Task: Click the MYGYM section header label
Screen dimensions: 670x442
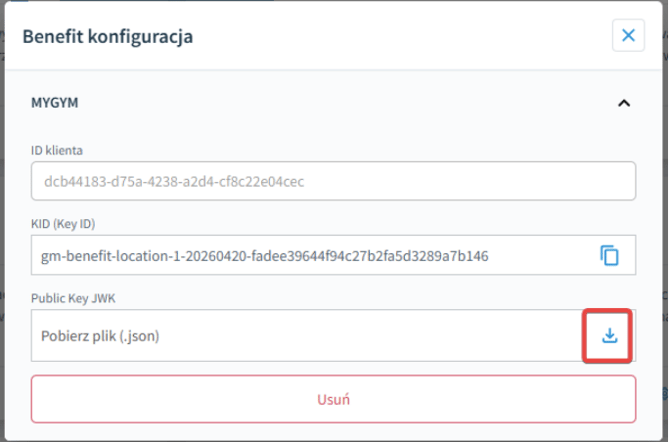Action: tap(55, 103)
